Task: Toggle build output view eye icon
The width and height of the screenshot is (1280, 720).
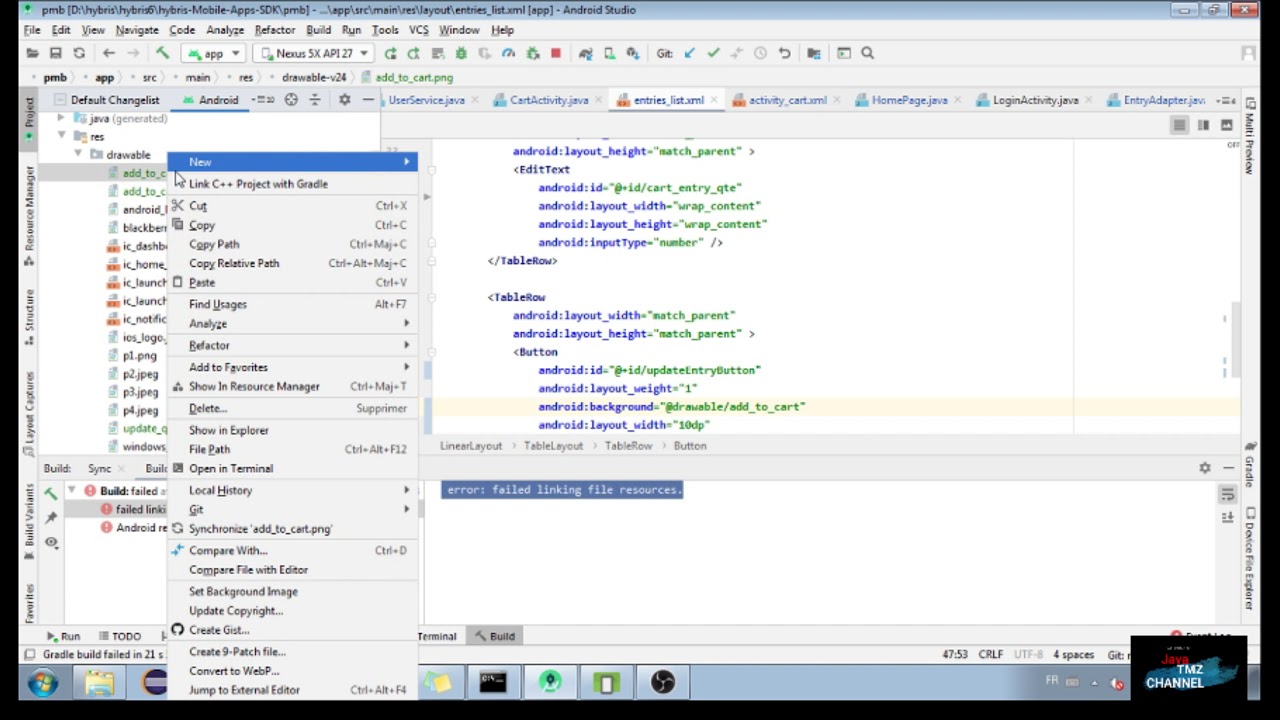Action: click(51, 541)
